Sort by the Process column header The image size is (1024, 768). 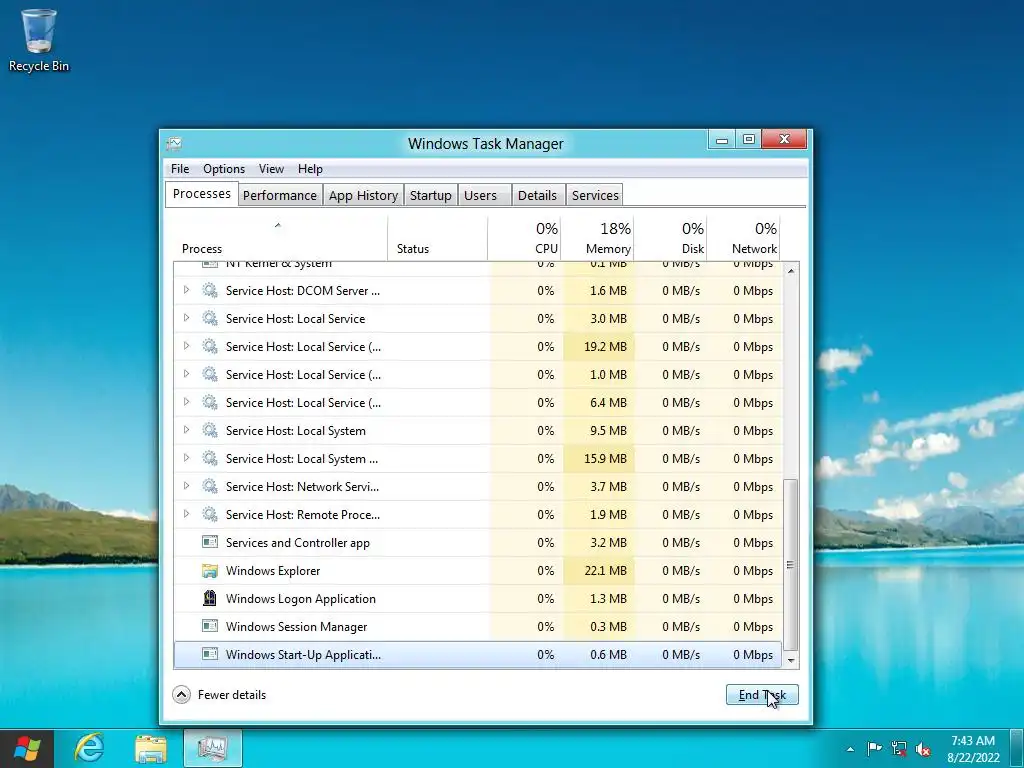pos(280,238)
